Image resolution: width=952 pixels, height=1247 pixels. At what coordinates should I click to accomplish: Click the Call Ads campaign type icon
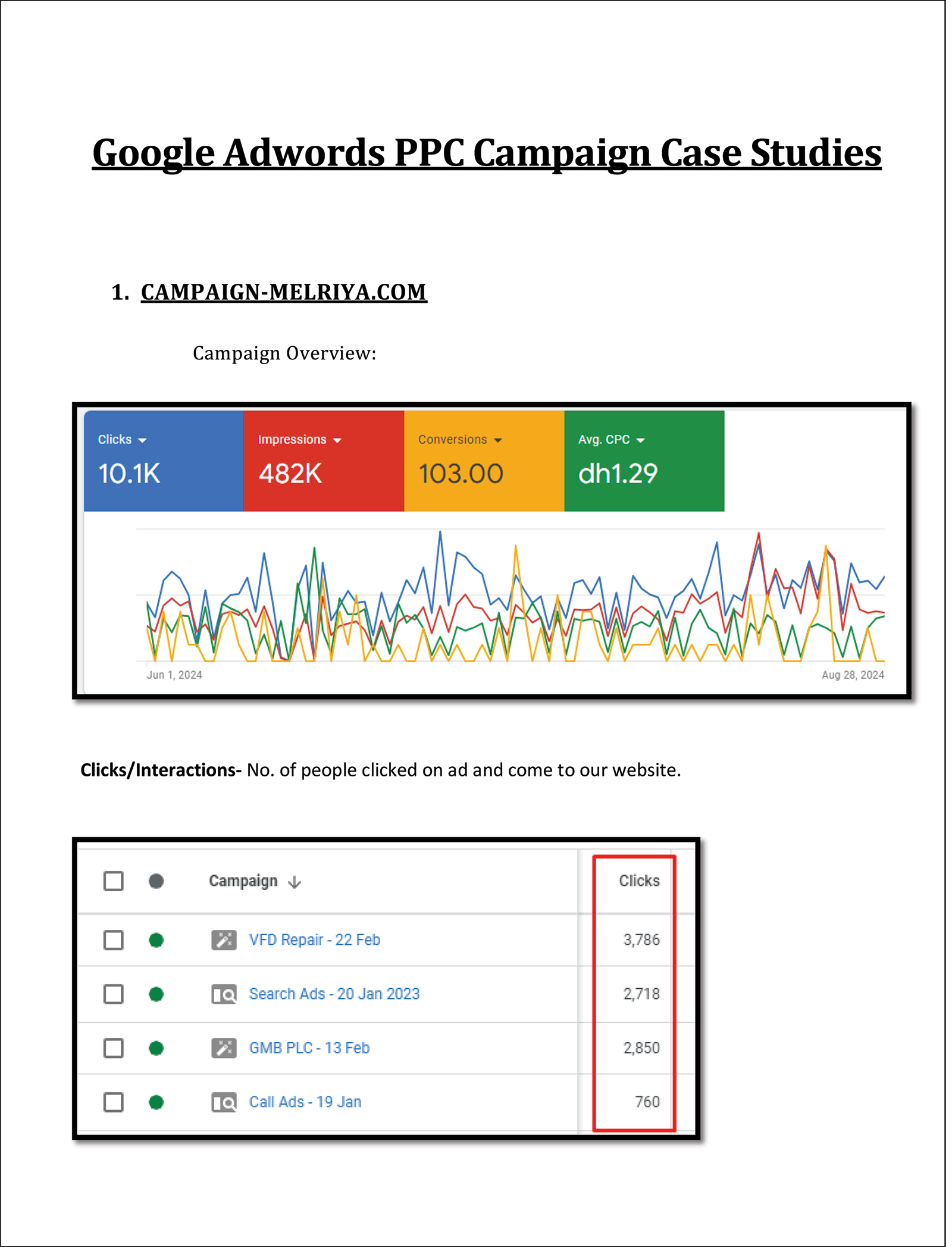224,1102
